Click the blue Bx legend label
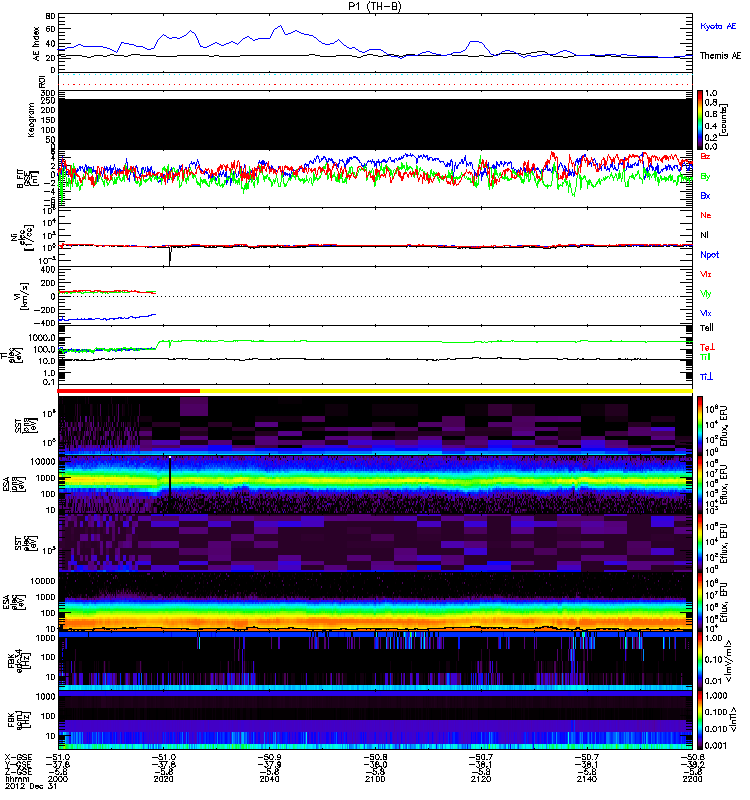 pos(705,196)
